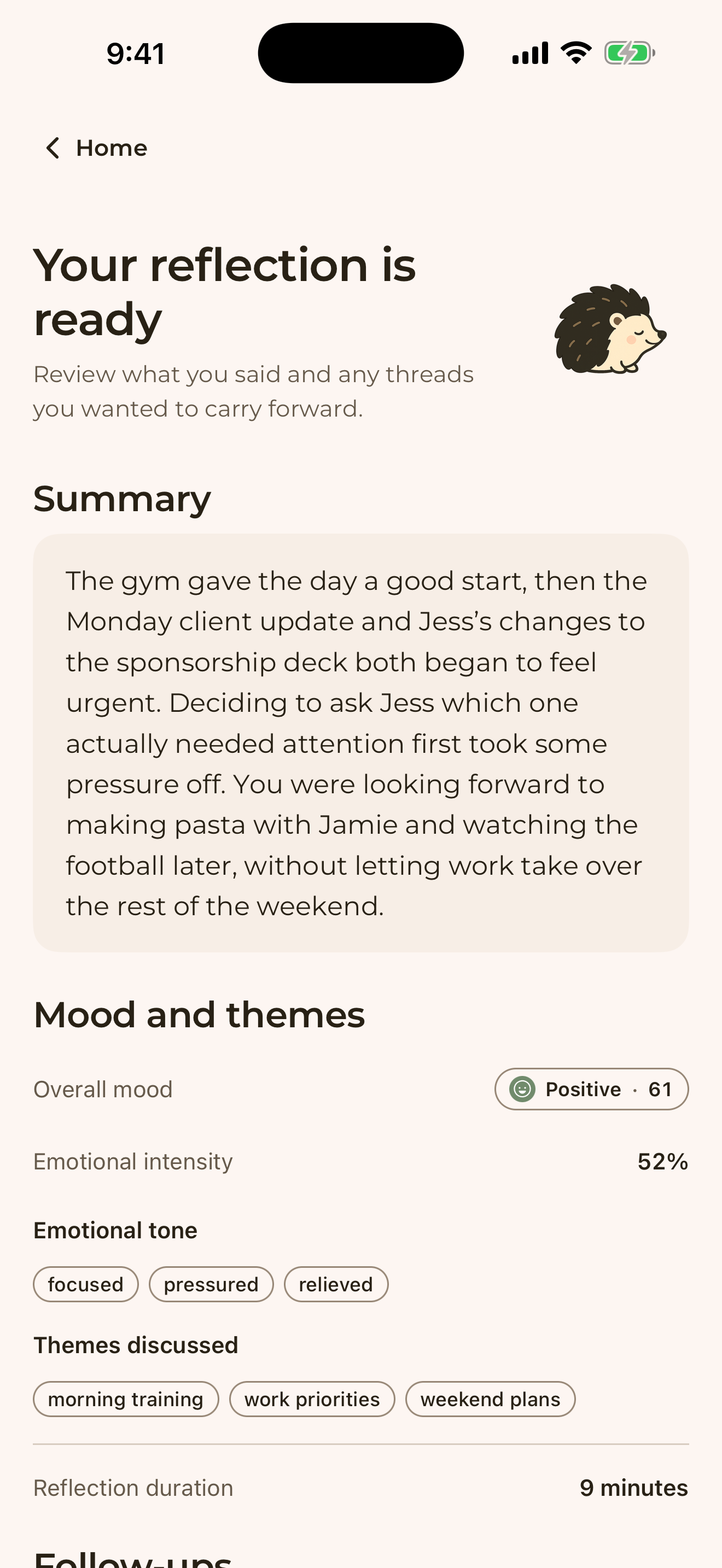Tap the sleeping hedgehog mascot
Screen dimensions: 722x1568
click(610, 329)
